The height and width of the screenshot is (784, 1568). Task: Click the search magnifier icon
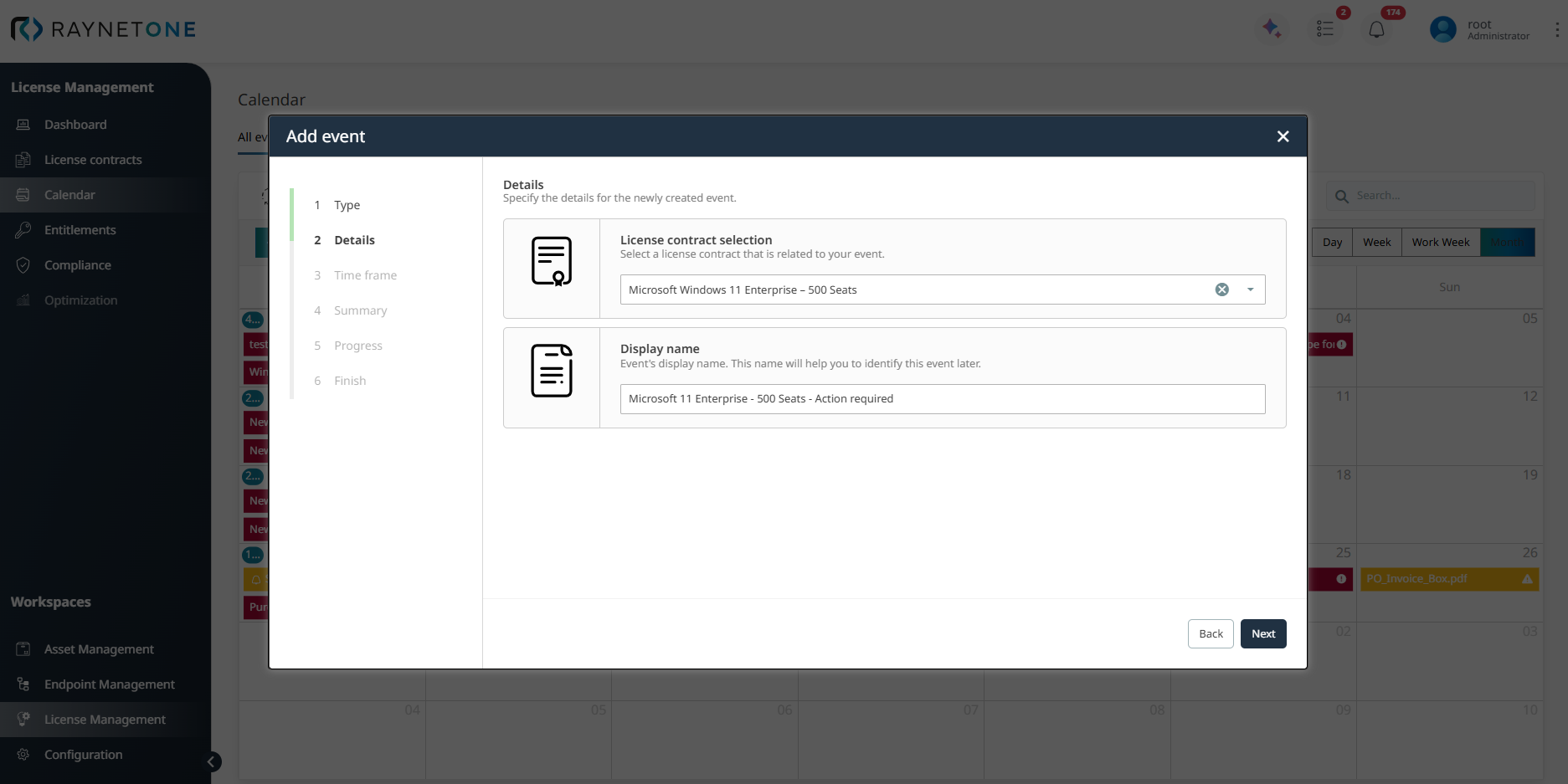click(1342, 197)
